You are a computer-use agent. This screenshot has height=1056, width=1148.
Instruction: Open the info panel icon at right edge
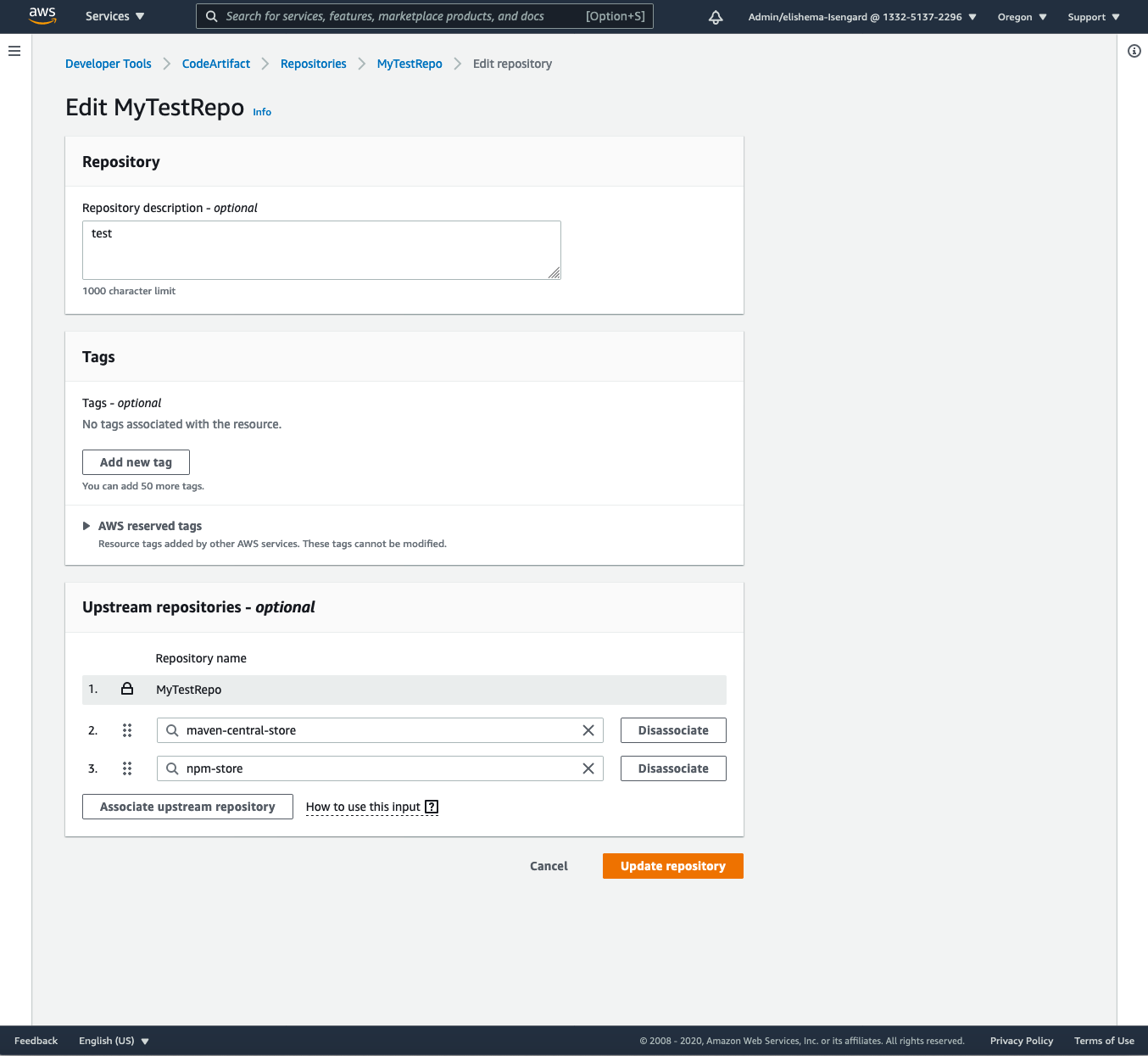pos(1134,51)
